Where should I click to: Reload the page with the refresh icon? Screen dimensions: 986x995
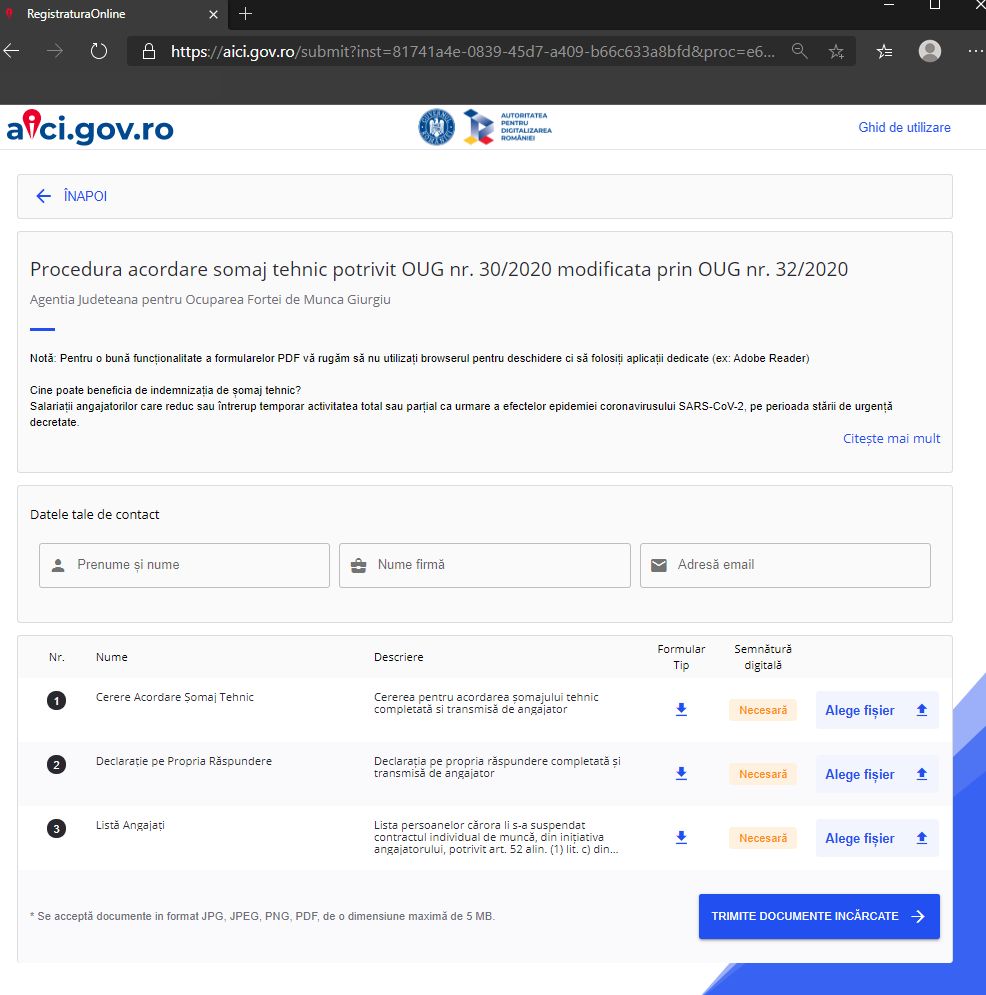tap(99, 51)
